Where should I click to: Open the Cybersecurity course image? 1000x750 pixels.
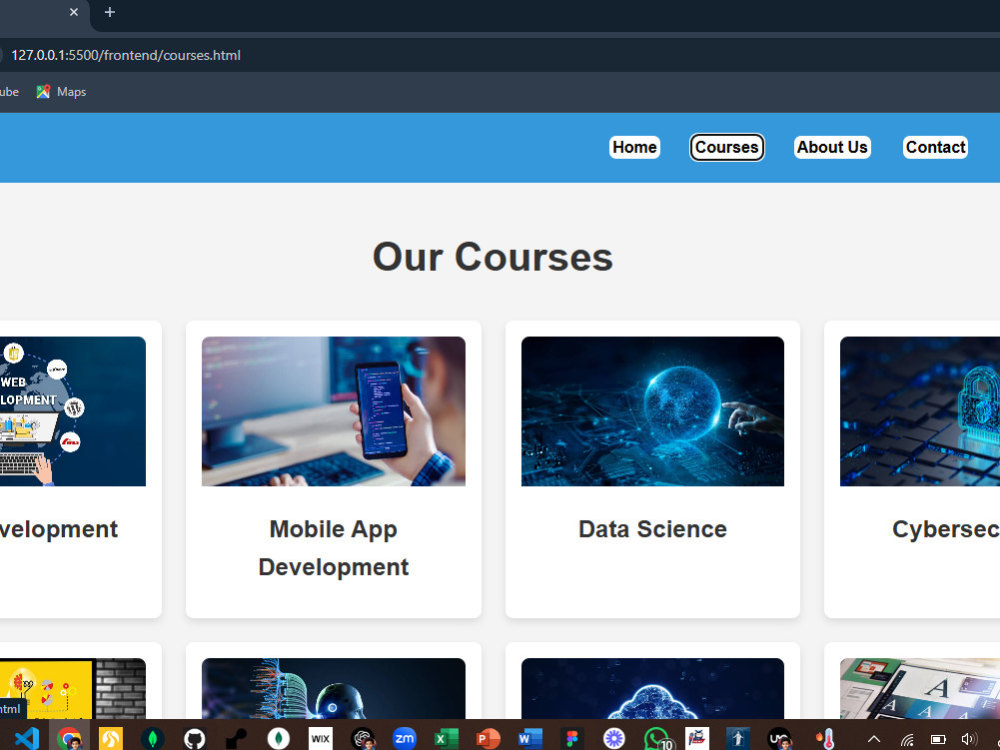920,411
